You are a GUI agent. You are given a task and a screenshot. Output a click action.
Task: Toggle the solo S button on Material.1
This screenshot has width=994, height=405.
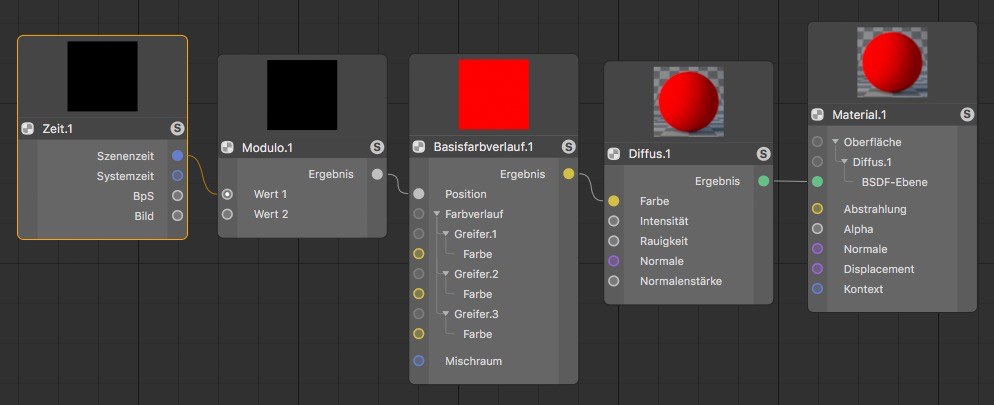pos(967,115)
